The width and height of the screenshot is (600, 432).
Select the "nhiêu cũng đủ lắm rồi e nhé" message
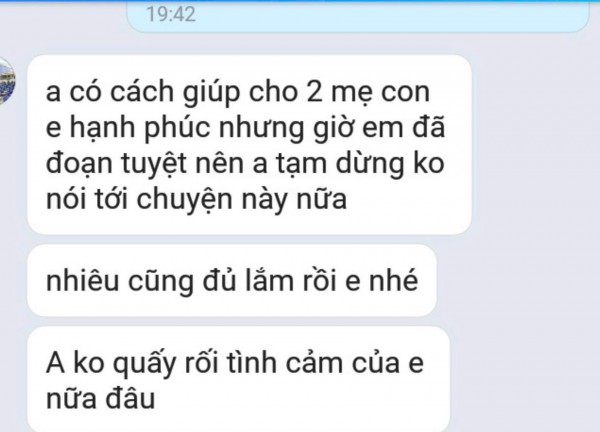pos(232,280)
